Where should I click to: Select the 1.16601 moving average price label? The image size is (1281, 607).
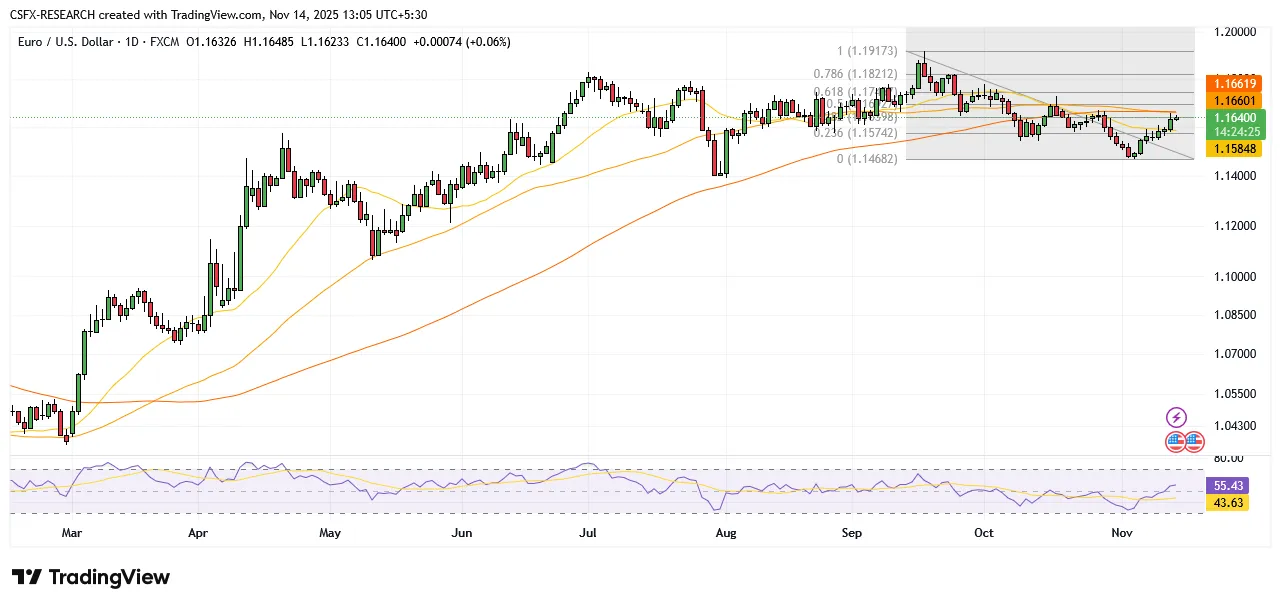[1236, 101]
